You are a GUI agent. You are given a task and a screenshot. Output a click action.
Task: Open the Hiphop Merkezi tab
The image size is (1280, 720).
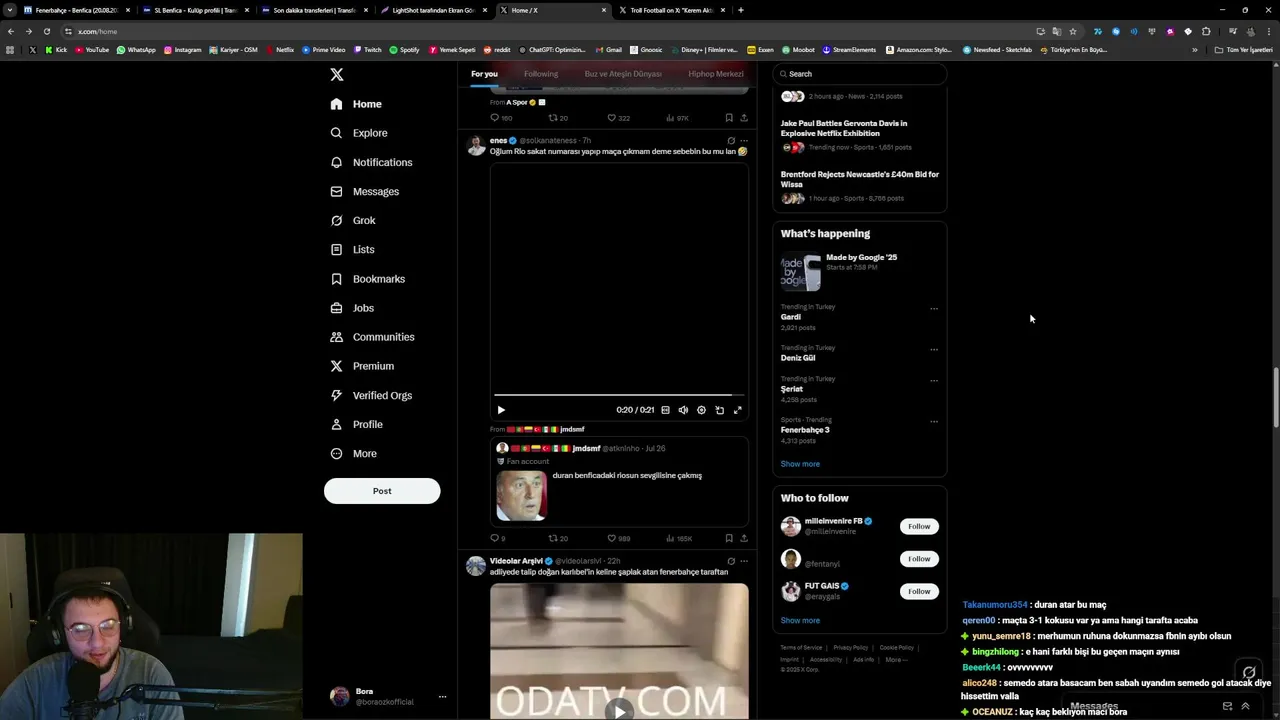[x=716, y=74]
